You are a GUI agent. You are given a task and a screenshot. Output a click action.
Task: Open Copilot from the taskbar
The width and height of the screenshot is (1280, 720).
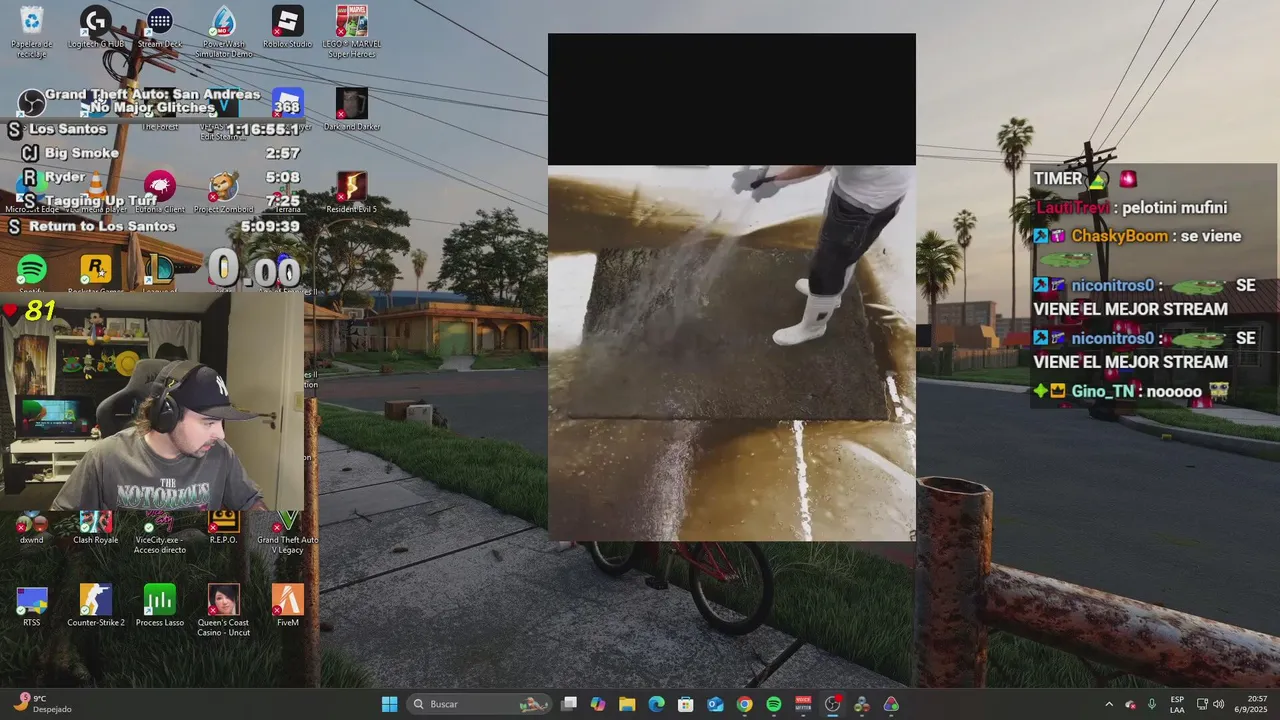click(598, 704)
